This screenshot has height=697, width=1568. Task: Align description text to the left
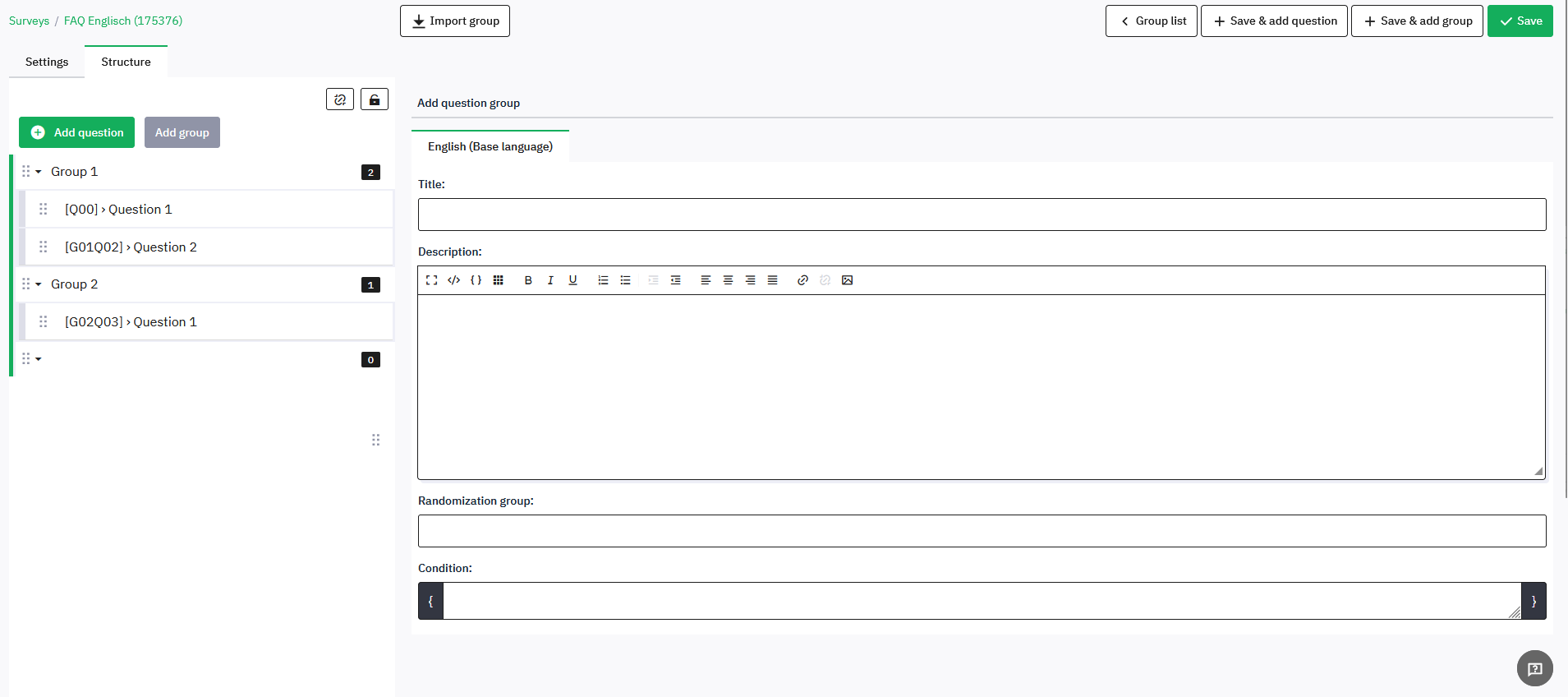click(706, 280)
